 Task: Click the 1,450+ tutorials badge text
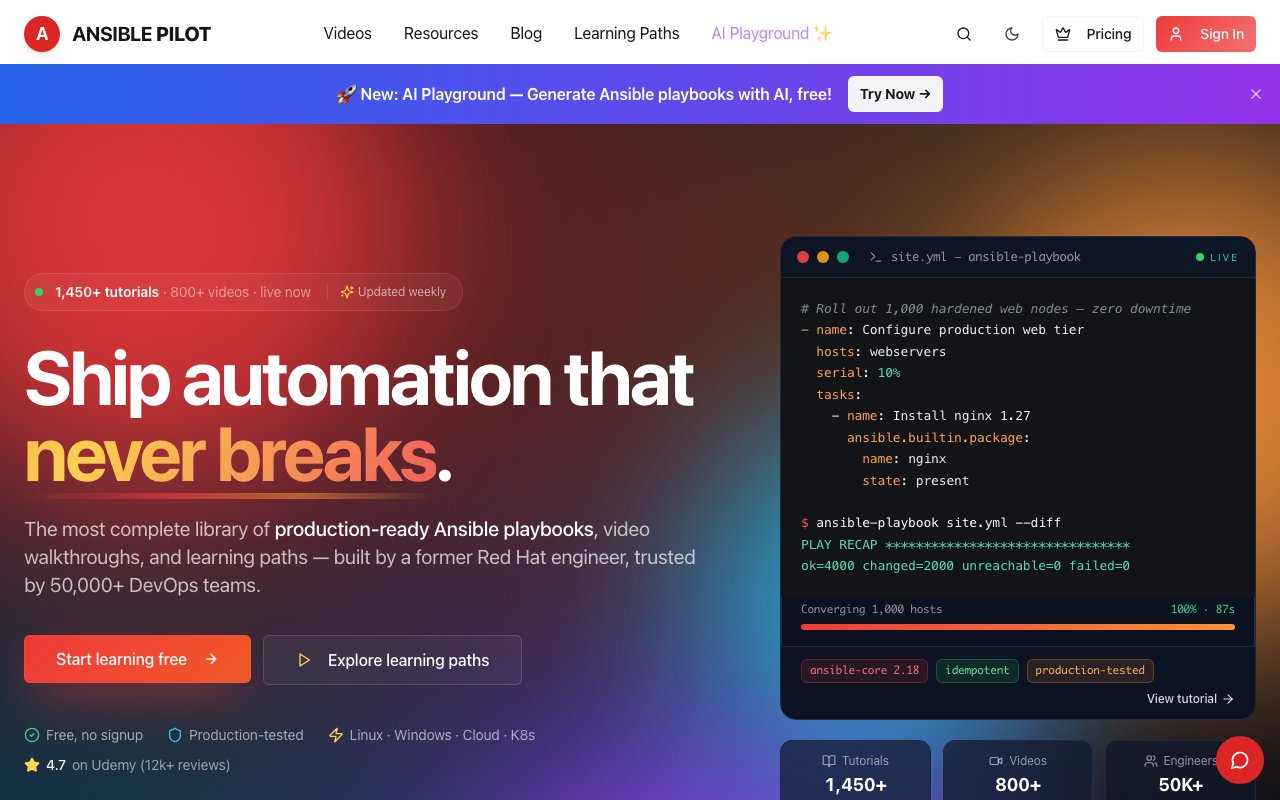pyautogui.click(x=107, y=292)
